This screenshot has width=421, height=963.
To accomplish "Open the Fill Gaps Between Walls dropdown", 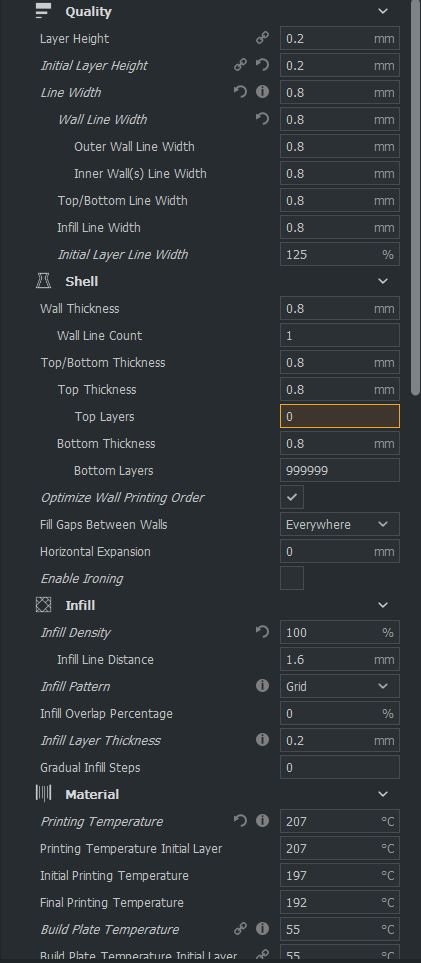I will click(x=340, y=524).
